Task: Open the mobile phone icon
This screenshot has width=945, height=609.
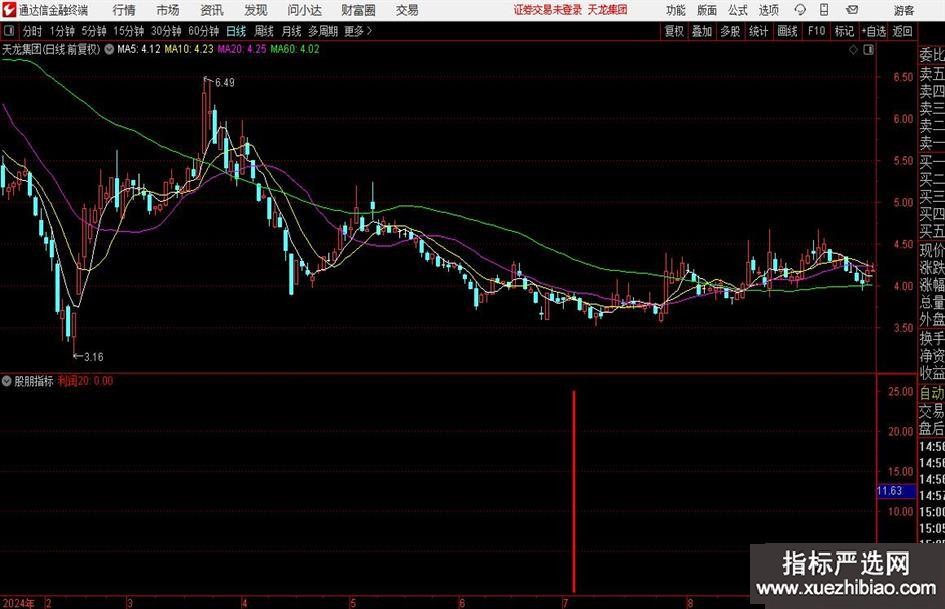Action: tap(824, 10)
